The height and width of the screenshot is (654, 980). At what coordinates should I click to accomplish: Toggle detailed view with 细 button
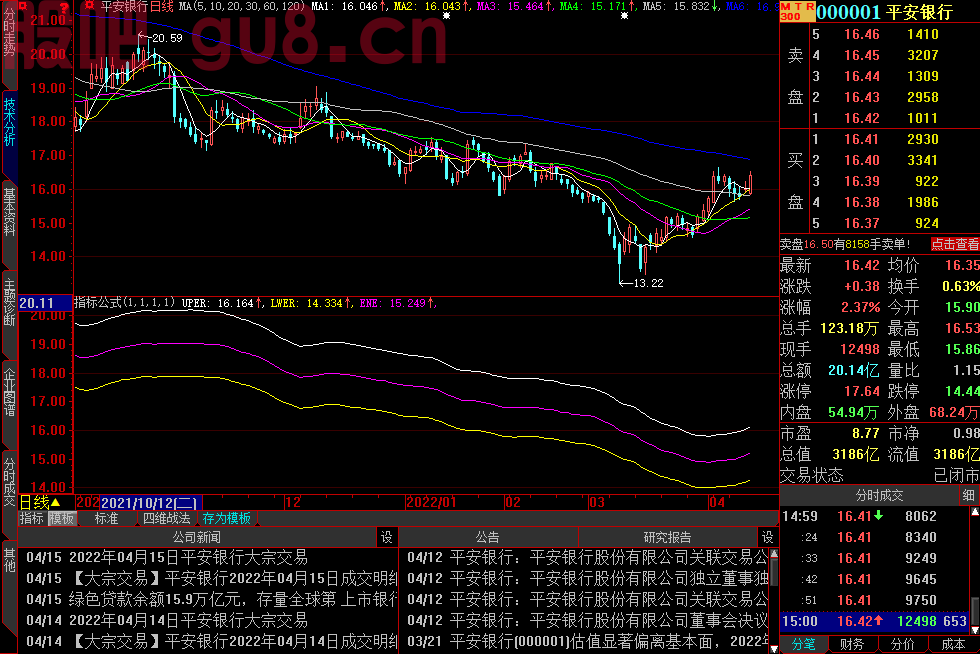(x=969, y=495)
